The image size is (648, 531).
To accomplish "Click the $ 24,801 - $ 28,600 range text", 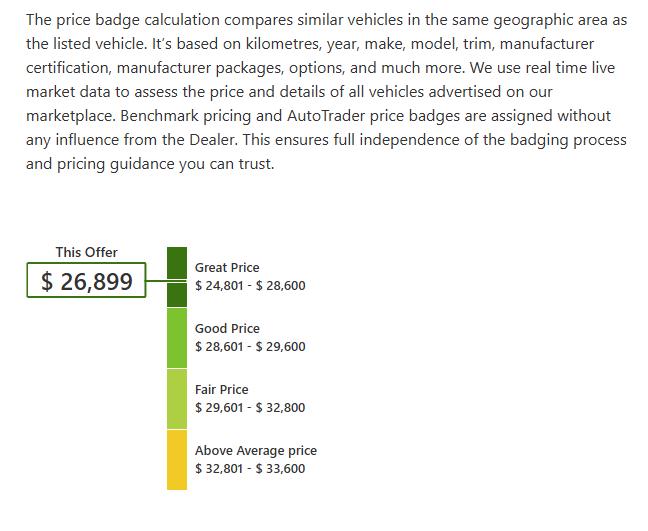I will [250, 286].
